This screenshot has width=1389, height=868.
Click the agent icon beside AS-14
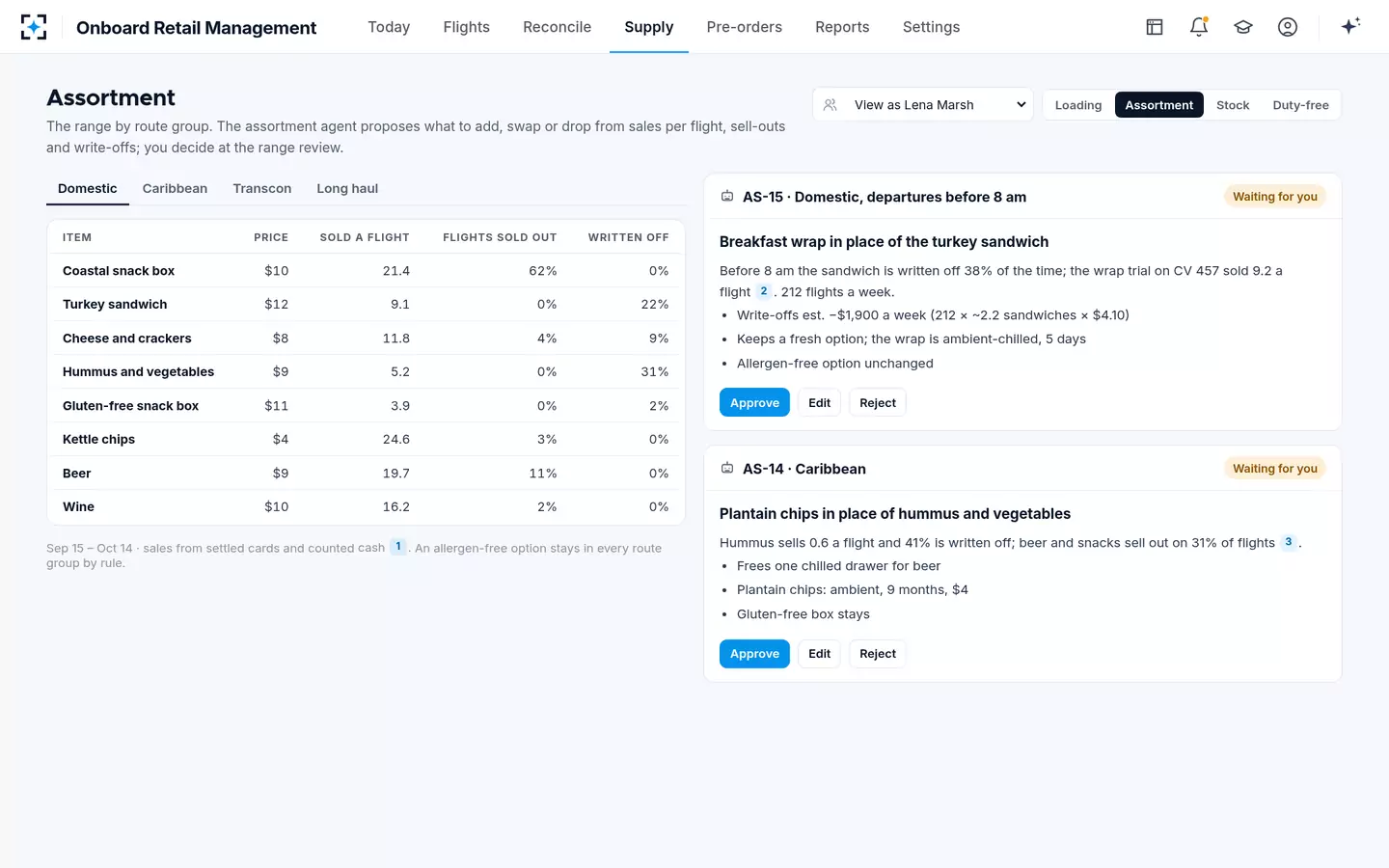click(727, 469)
